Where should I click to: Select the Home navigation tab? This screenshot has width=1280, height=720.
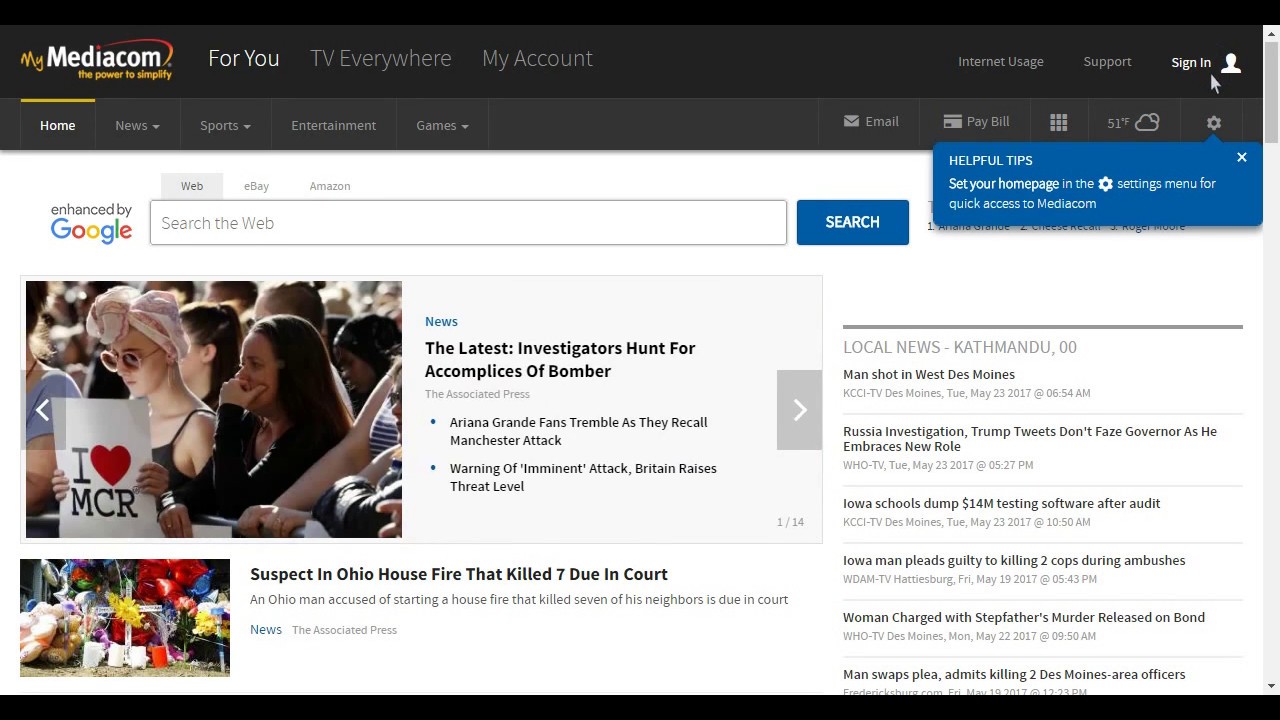tap(57, 125)
